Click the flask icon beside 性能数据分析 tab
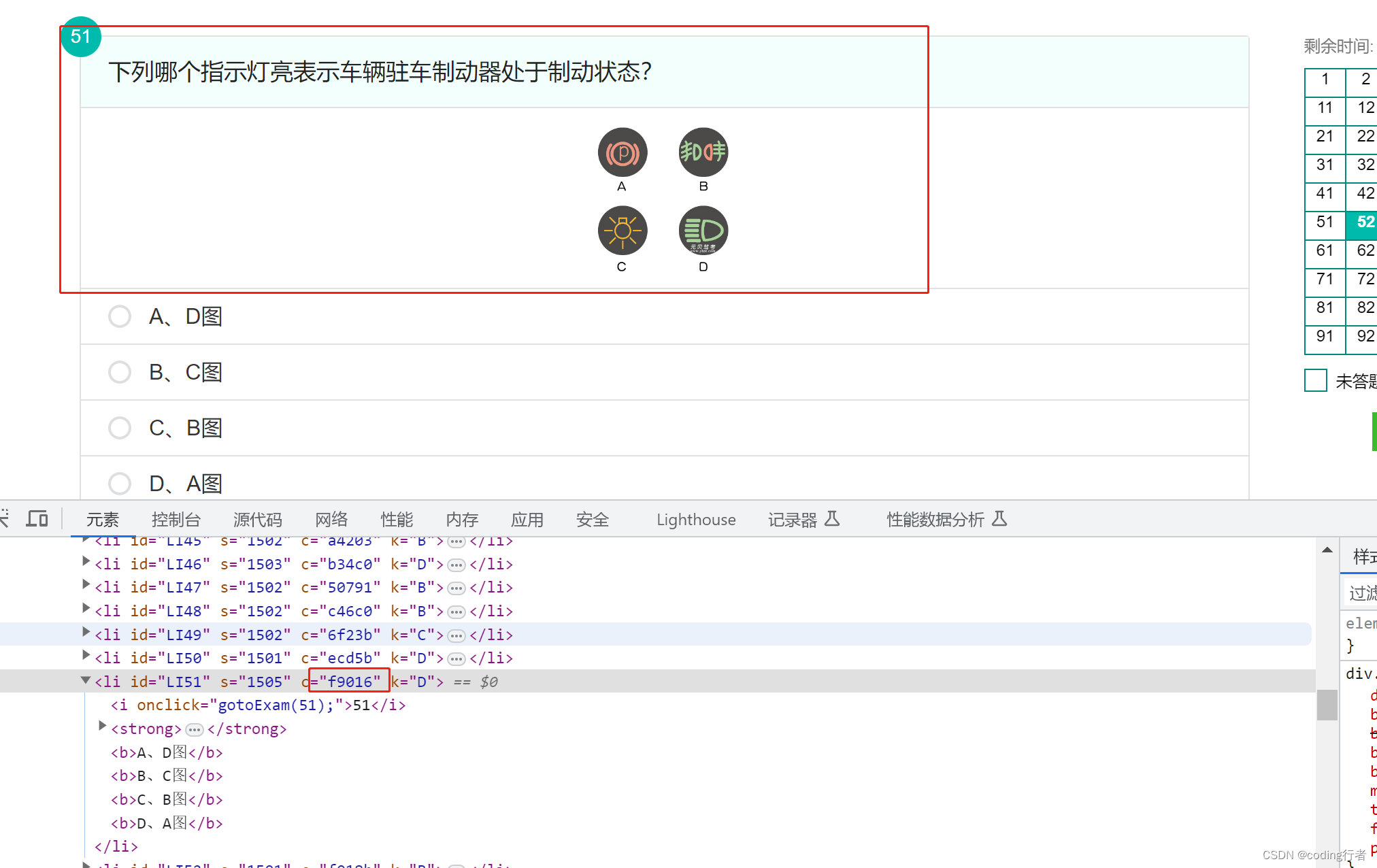The width and height of the screenshot is (1377, 868). [999, 518]
